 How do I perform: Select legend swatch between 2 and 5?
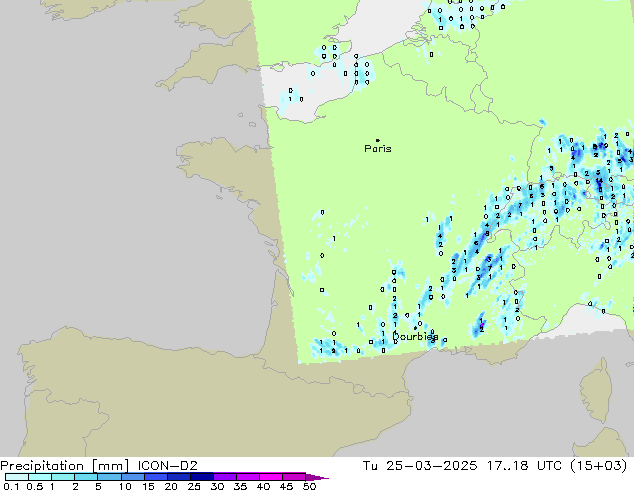86,477
